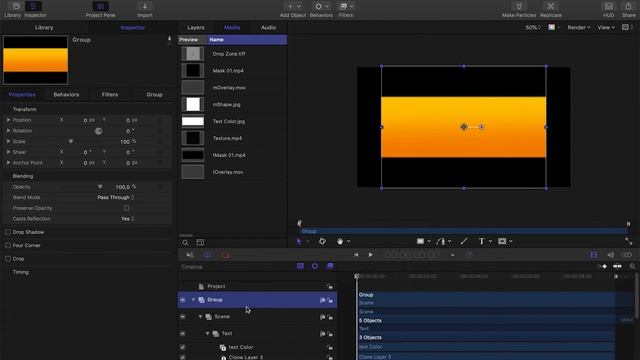This screenshot has width=640, height=360.
Task: Play the project
Action: 371,255
